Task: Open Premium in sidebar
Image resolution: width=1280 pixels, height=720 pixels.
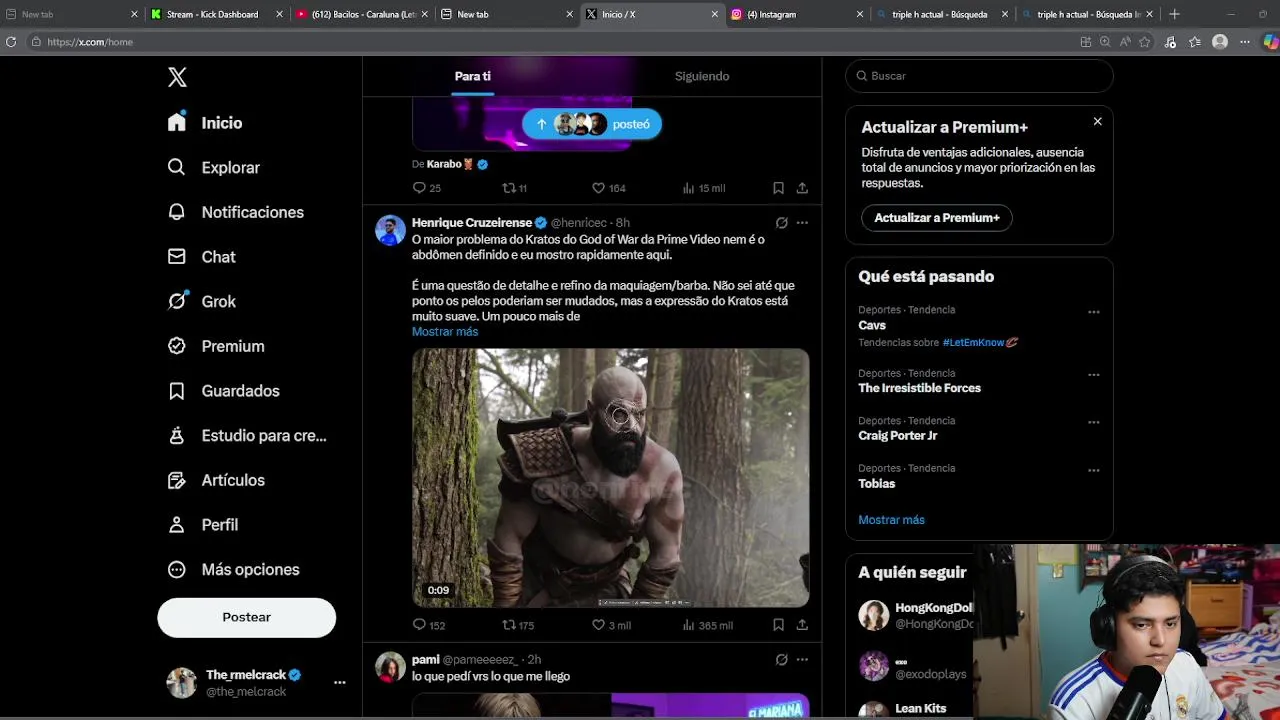Action: (216, 346)
